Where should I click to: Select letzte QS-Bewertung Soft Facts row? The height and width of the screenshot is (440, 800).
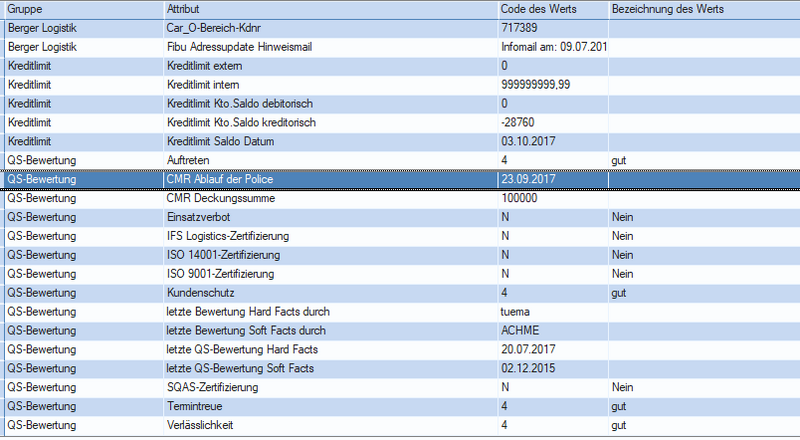pos(402,368)
